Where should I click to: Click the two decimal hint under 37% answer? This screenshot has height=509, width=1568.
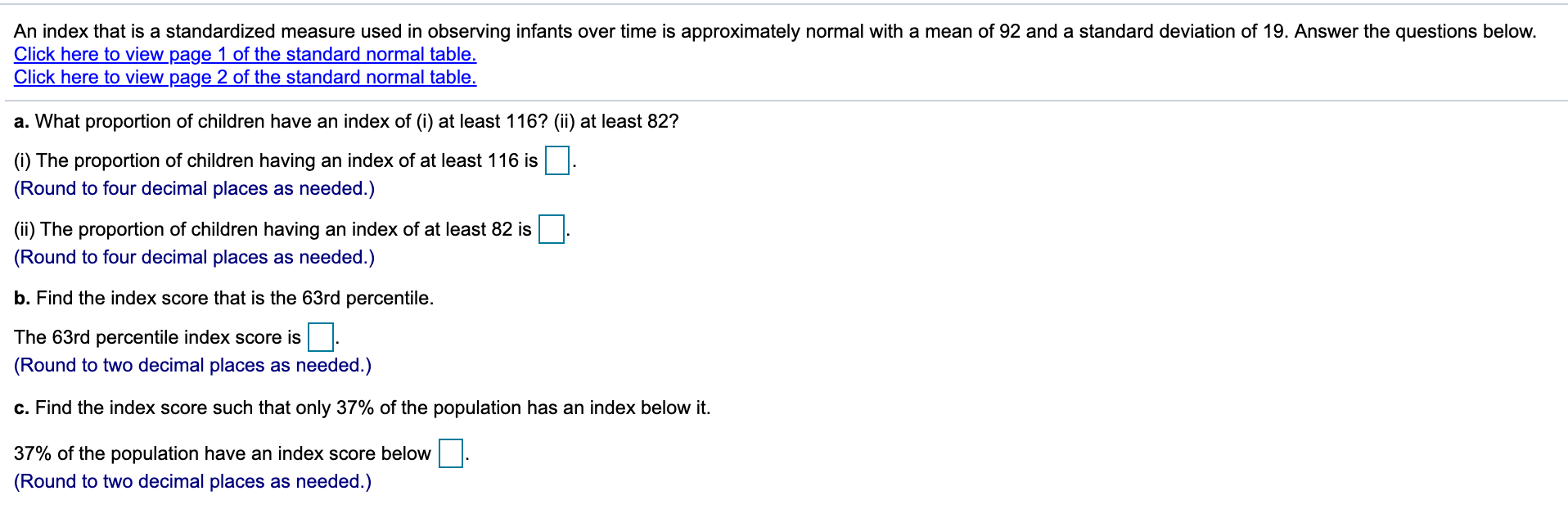(x=192, y=481)
